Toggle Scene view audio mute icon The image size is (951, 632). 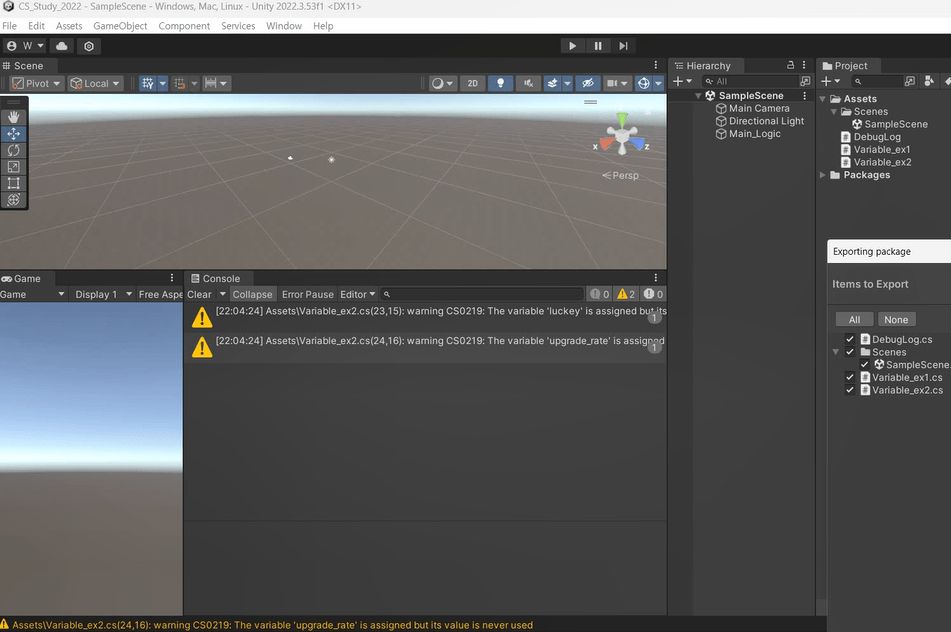pyautogui.click(x=528, y=84)
